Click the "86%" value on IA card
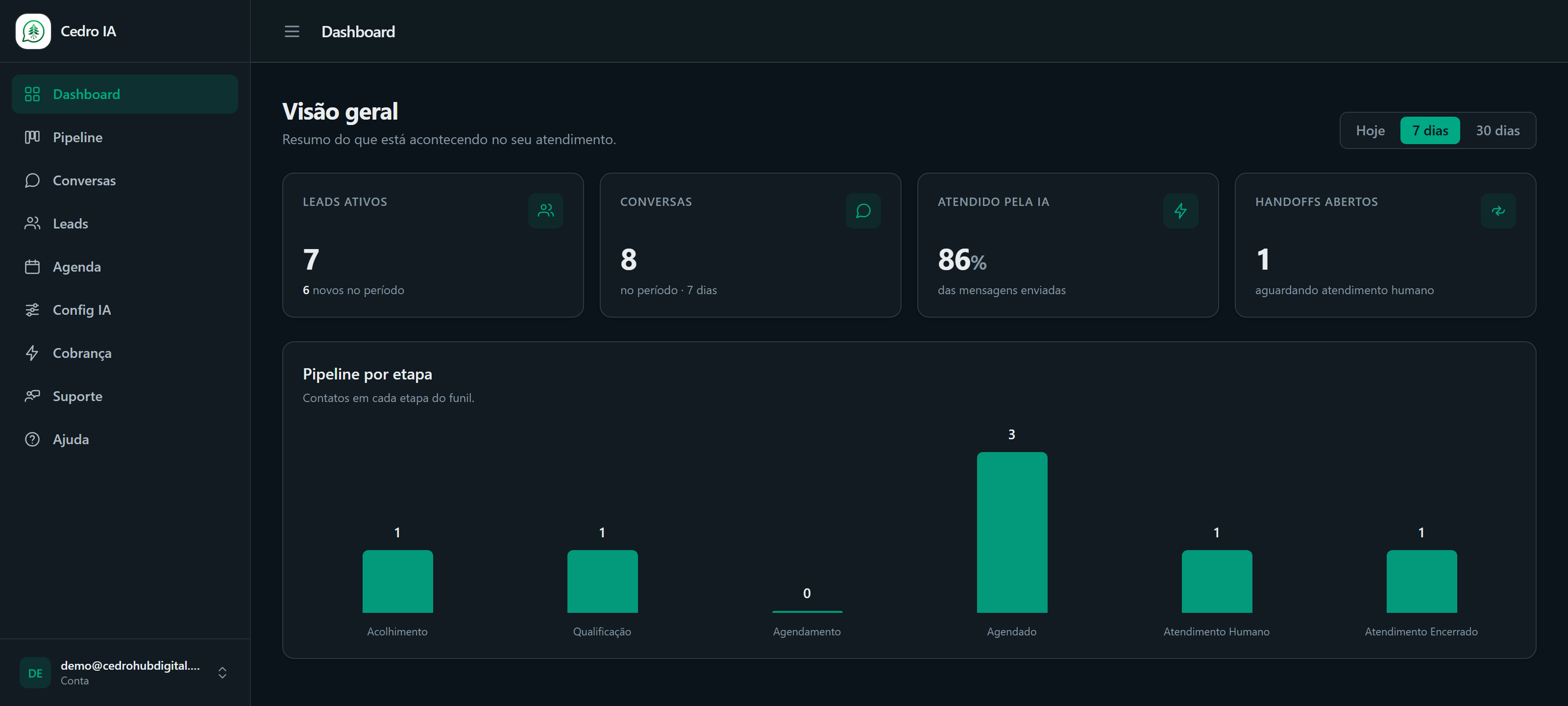This screenshot has width=1568, height=706. tap(962, 259)
